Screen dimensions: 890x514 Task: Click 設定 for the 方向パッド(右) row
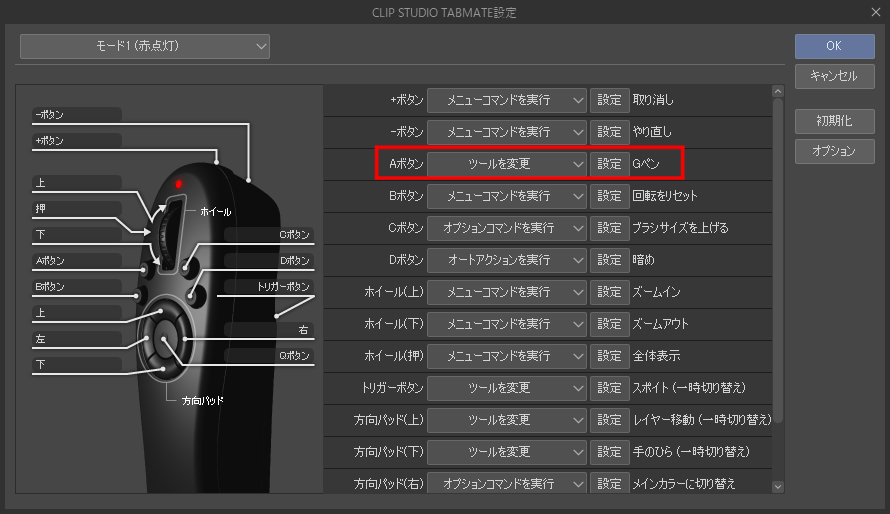(610, 483)
